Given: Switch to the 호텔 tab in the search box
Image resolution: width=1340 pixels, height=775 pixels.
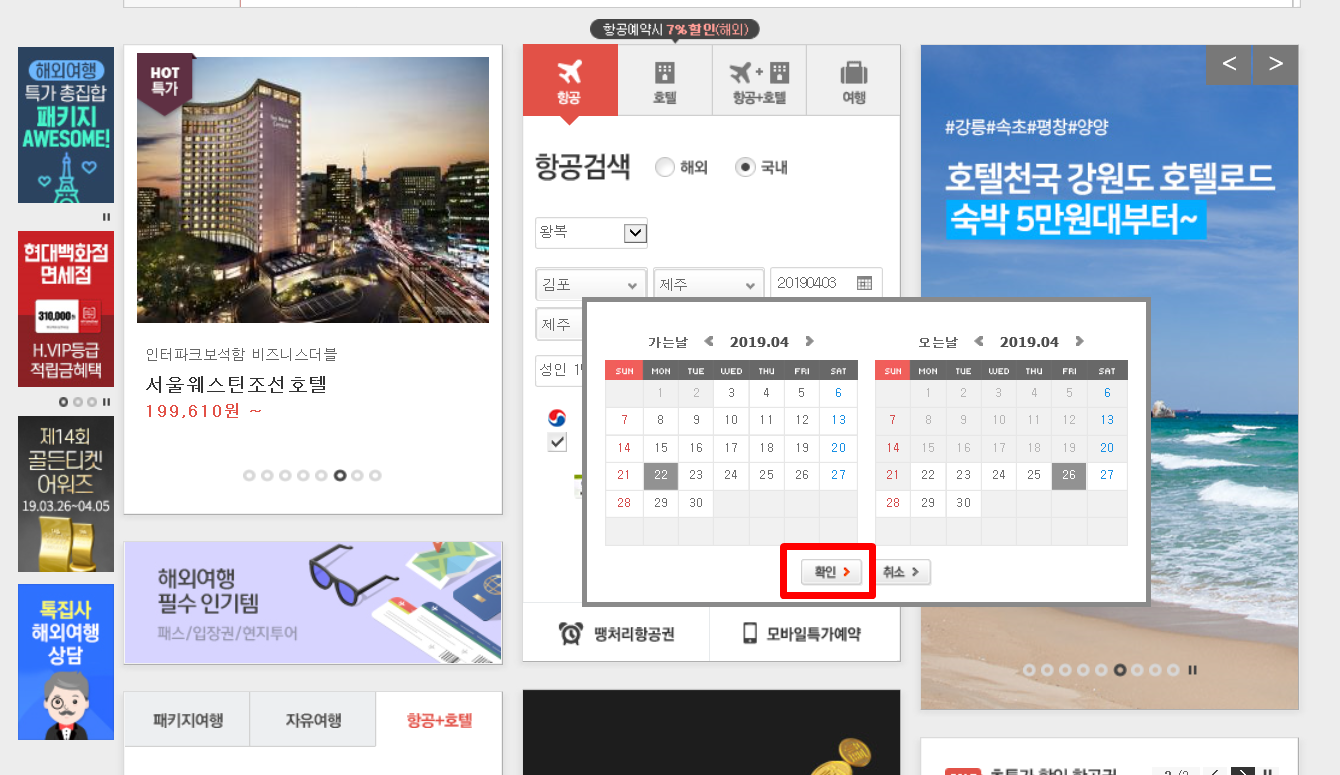Looking at the screenshot, I should pos(665,80).
